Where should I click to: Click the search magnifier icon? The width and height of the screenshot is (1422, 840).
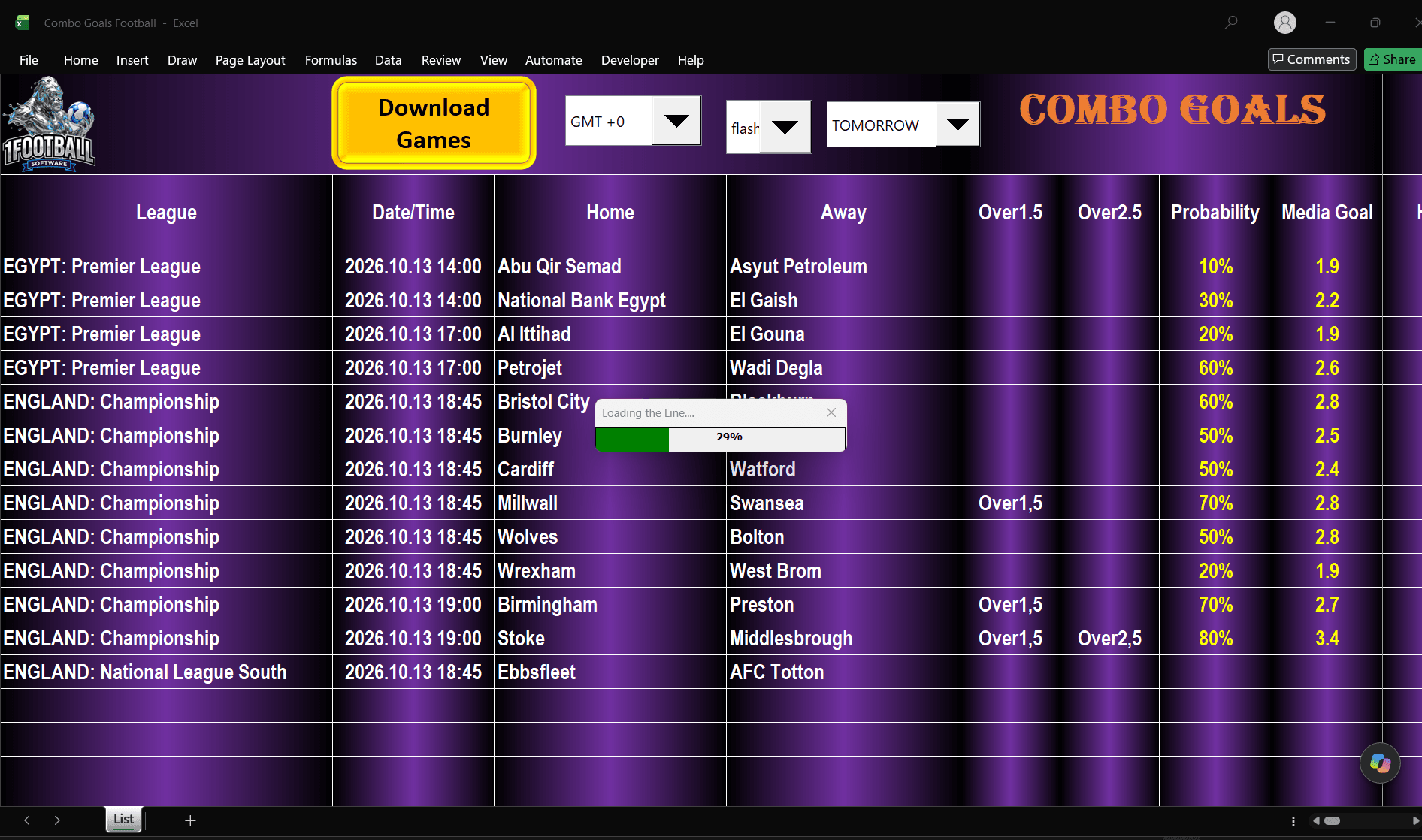1231,23
